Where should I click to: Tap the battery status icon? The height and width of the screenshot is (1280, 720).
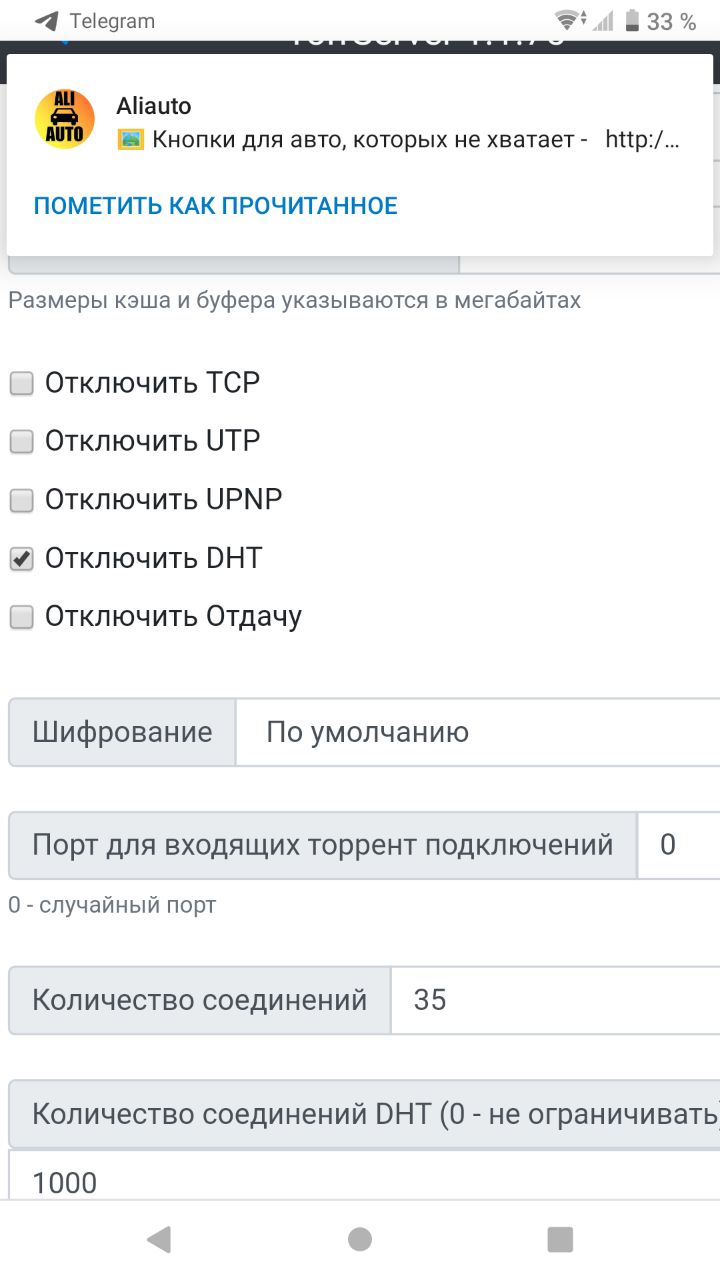coord(632,20)
